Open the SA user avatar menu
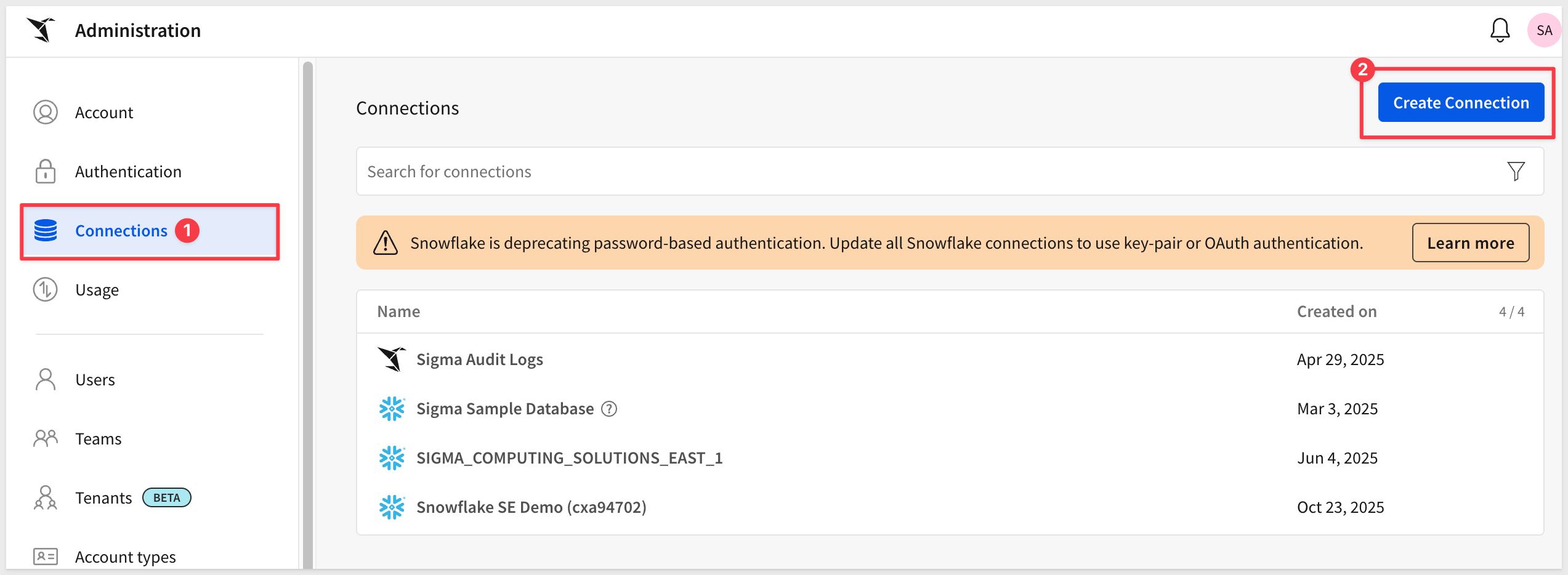The height and width of the screenshot is (575, 1568). (1543, 30)
